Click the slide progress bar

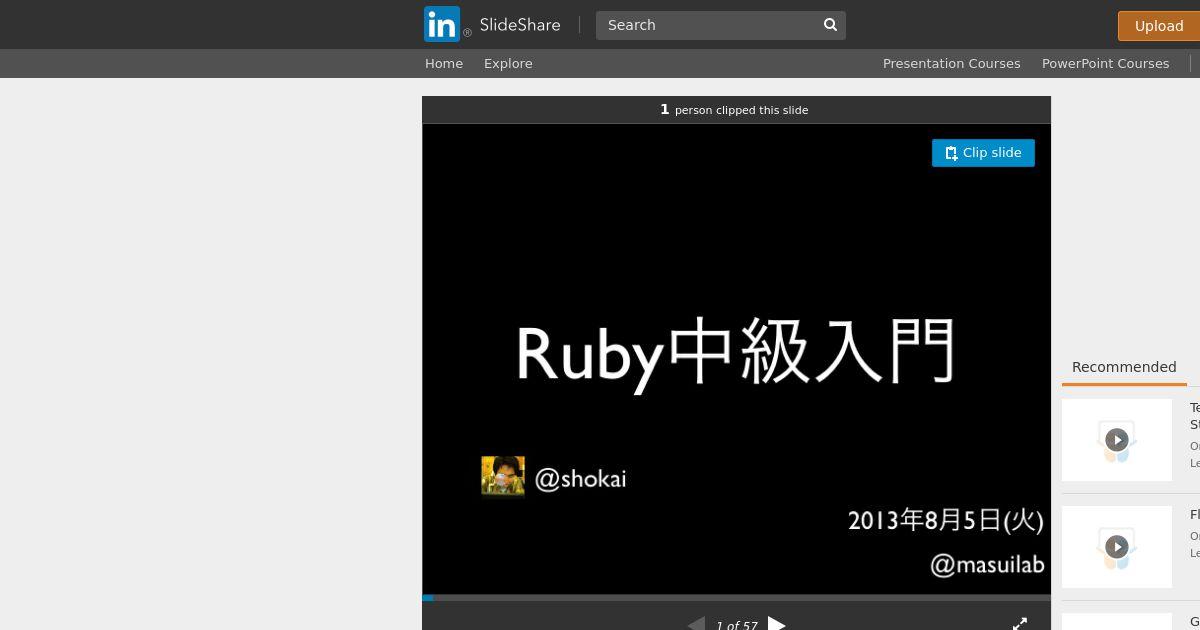click(x=736, y=598)
